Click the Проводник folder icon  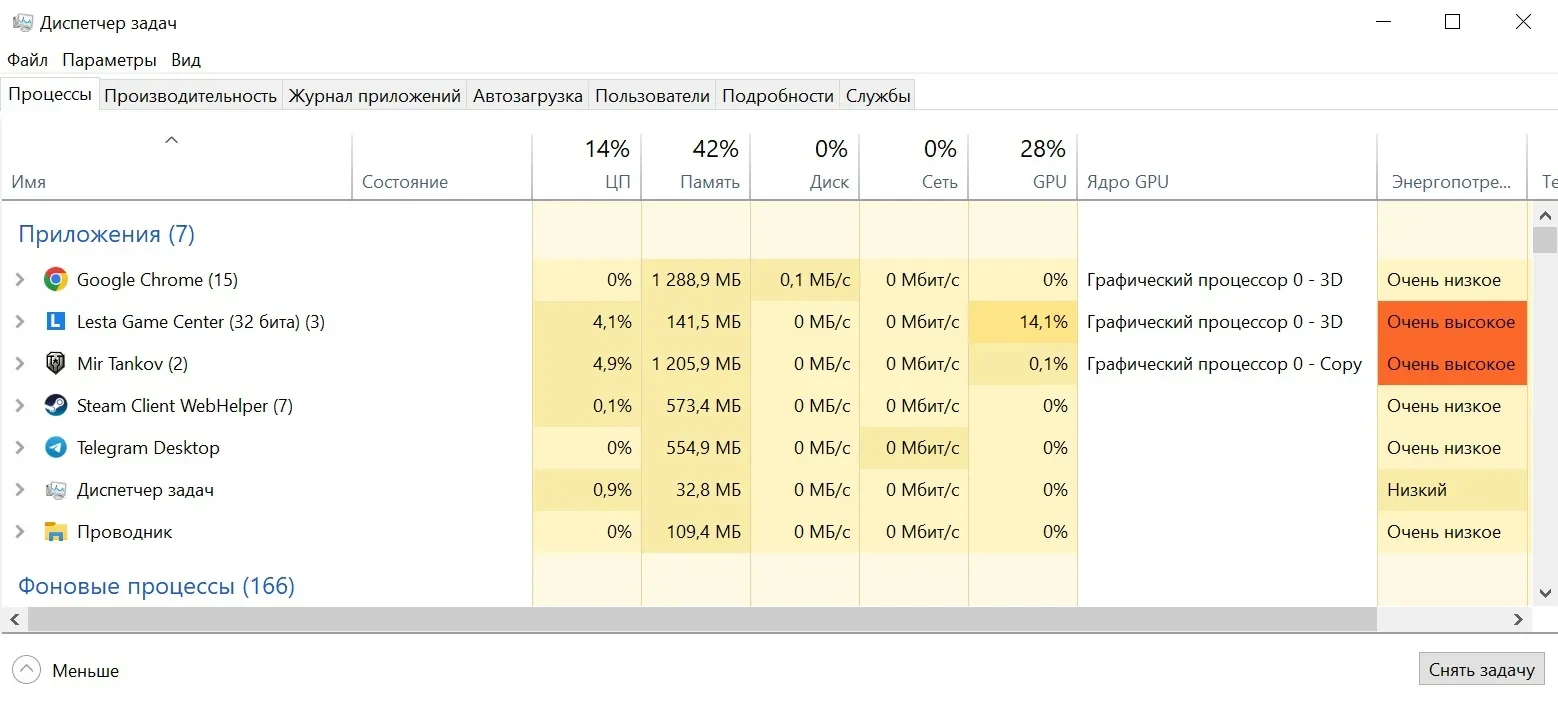[x=56, y=532]
